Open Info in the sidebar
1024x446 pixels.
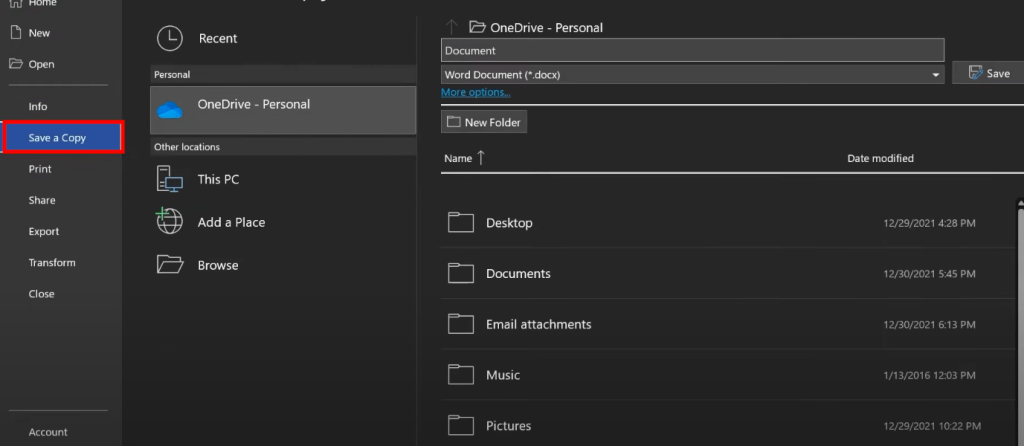pos(38,106)
